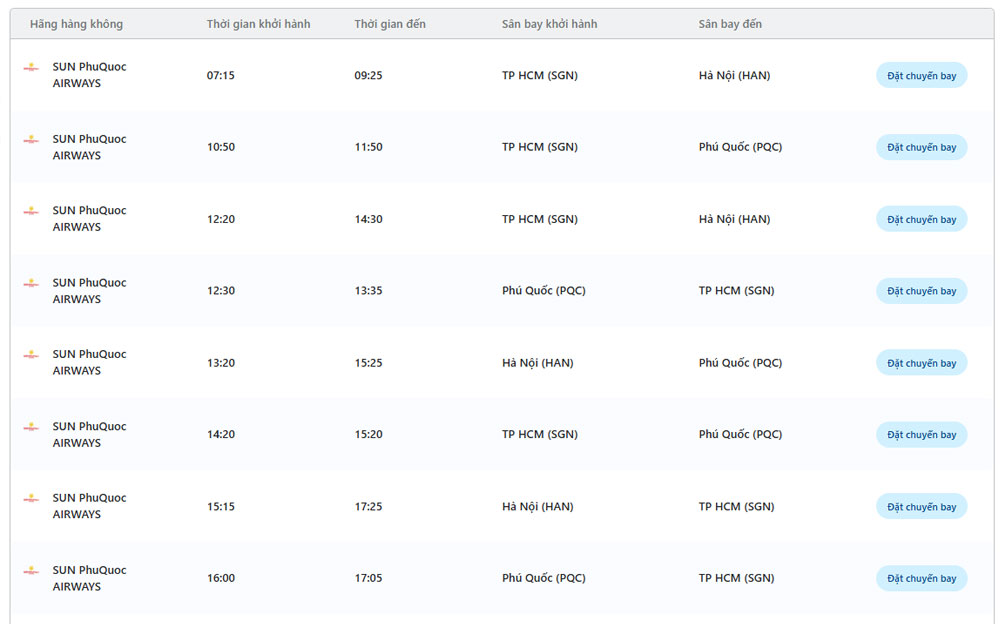Select the Thời gian đến column header
1000x642 pixels.
pyautogui.click(x=389, y=24)
